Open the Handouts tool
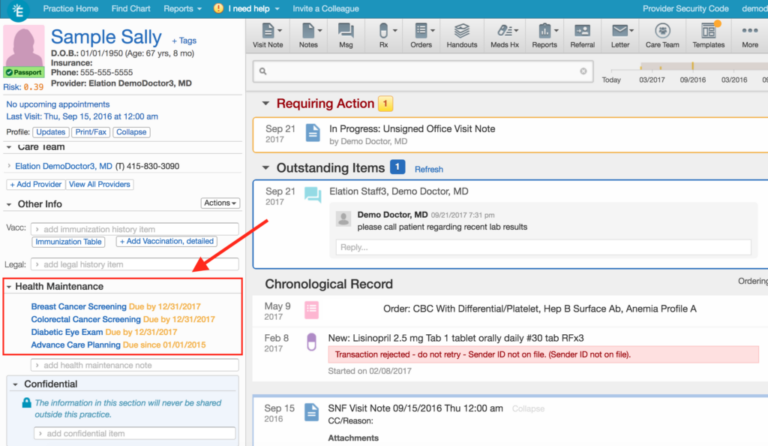 pos(461,35)
